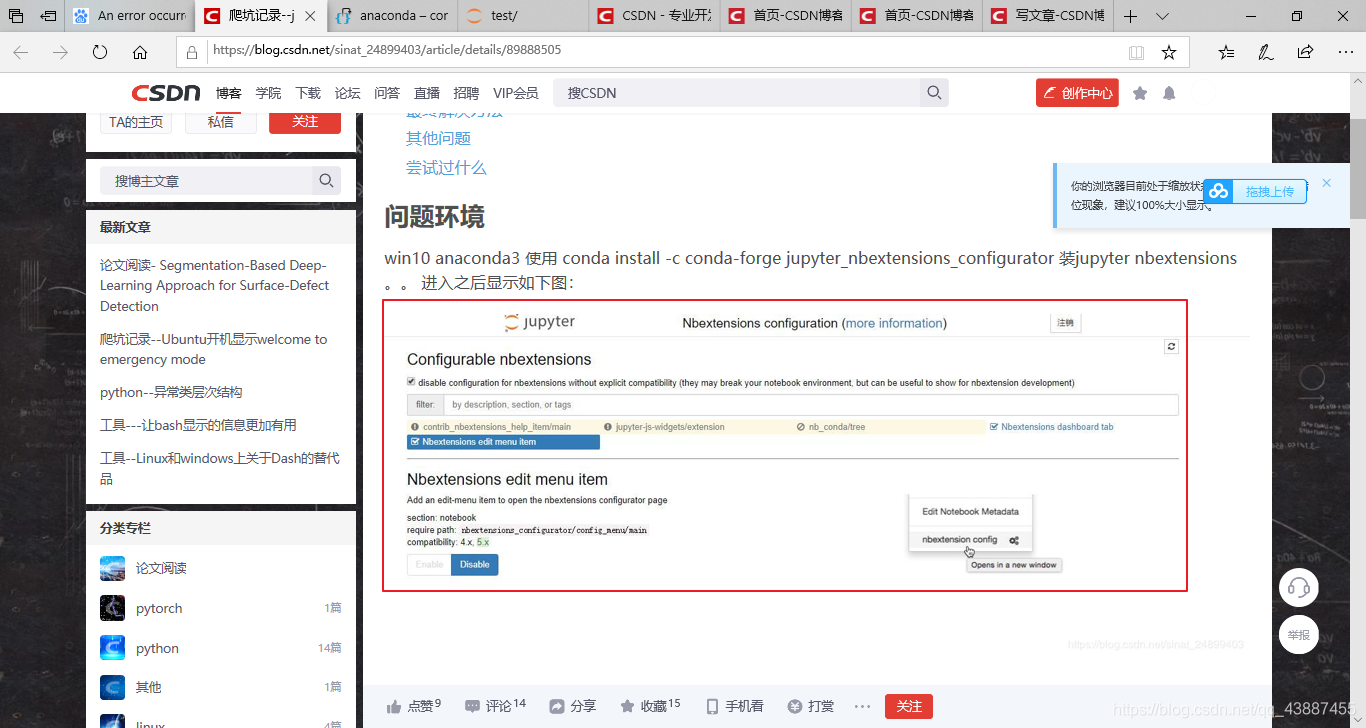Click the 搜博主文章 search field
1366x728 pixels.
[x=206, y=181]
